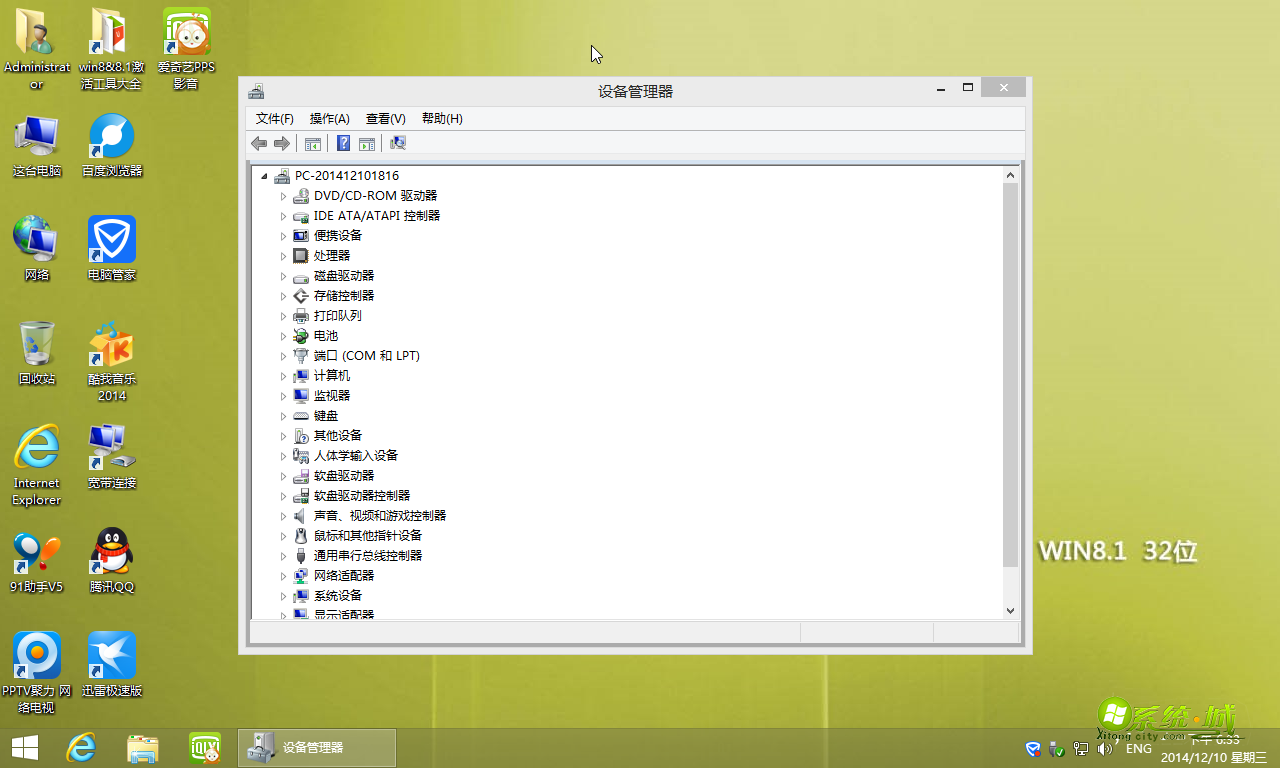Image resolution: width=1280 pixels, height=768 pixels.
Task: Expand the 网络适配器 device category
Action: point(284,575)
